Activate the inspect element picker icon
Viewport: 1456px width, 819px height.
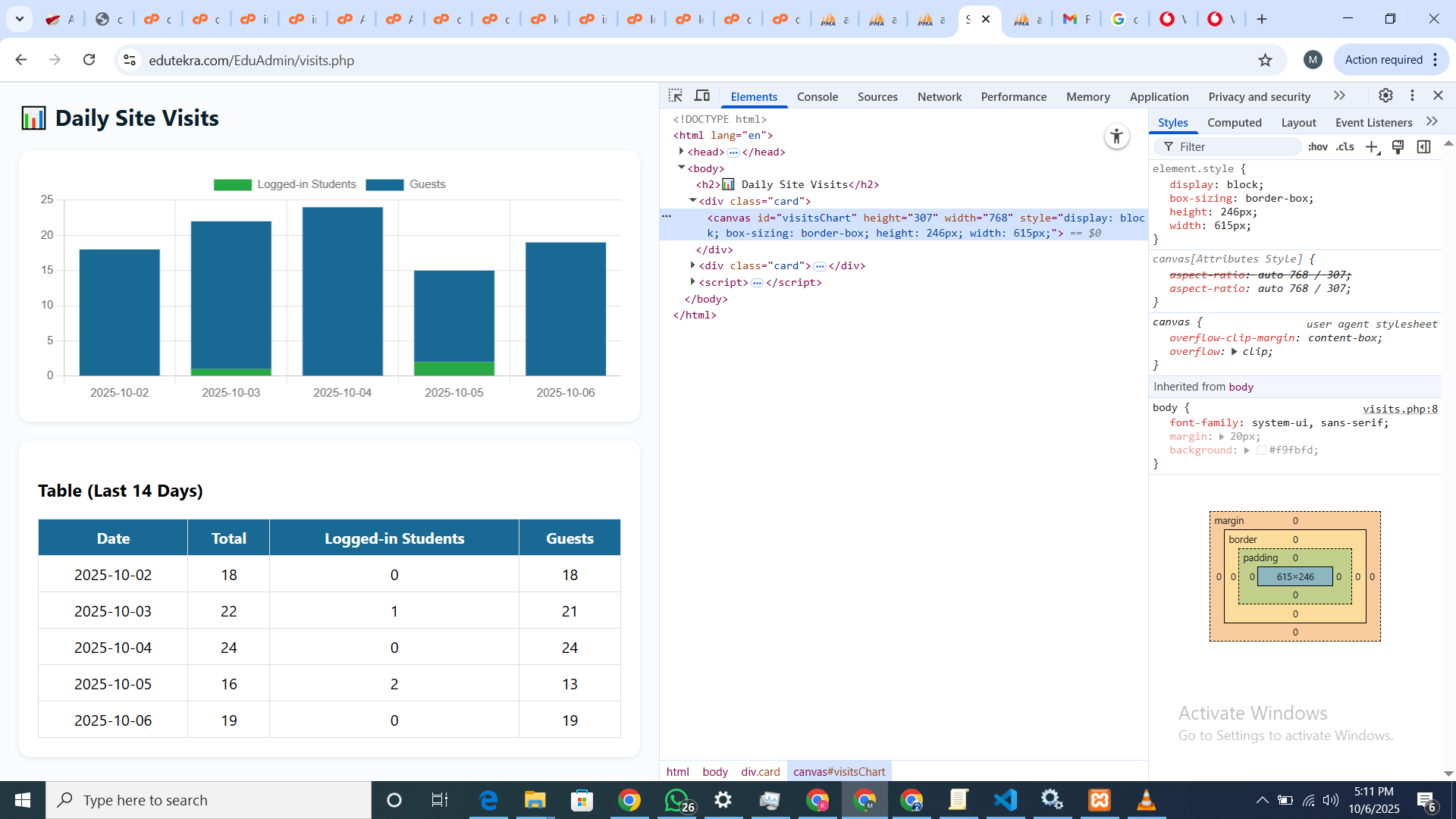[675, 96]
